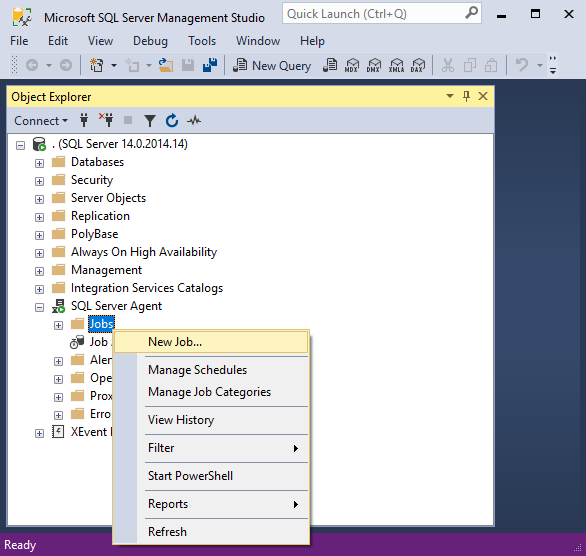The width and height of the screenshot is (586, 556).
Task: Open the Connect dropdown in Object Explorer
Action: click(41, 121)
